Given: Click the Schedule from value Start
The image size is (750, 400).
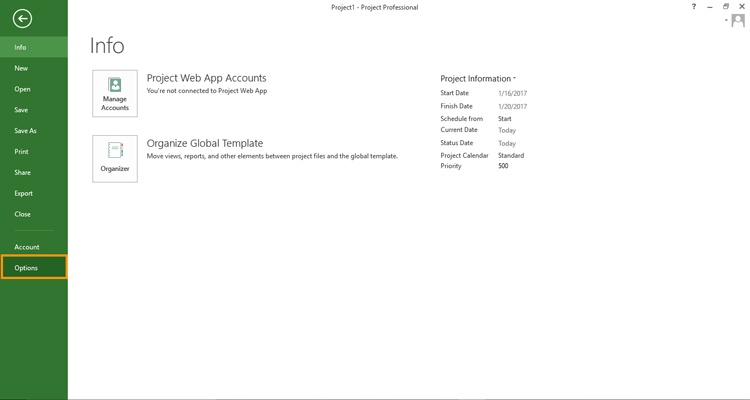Looking at the screenshot, I should 505,119.
